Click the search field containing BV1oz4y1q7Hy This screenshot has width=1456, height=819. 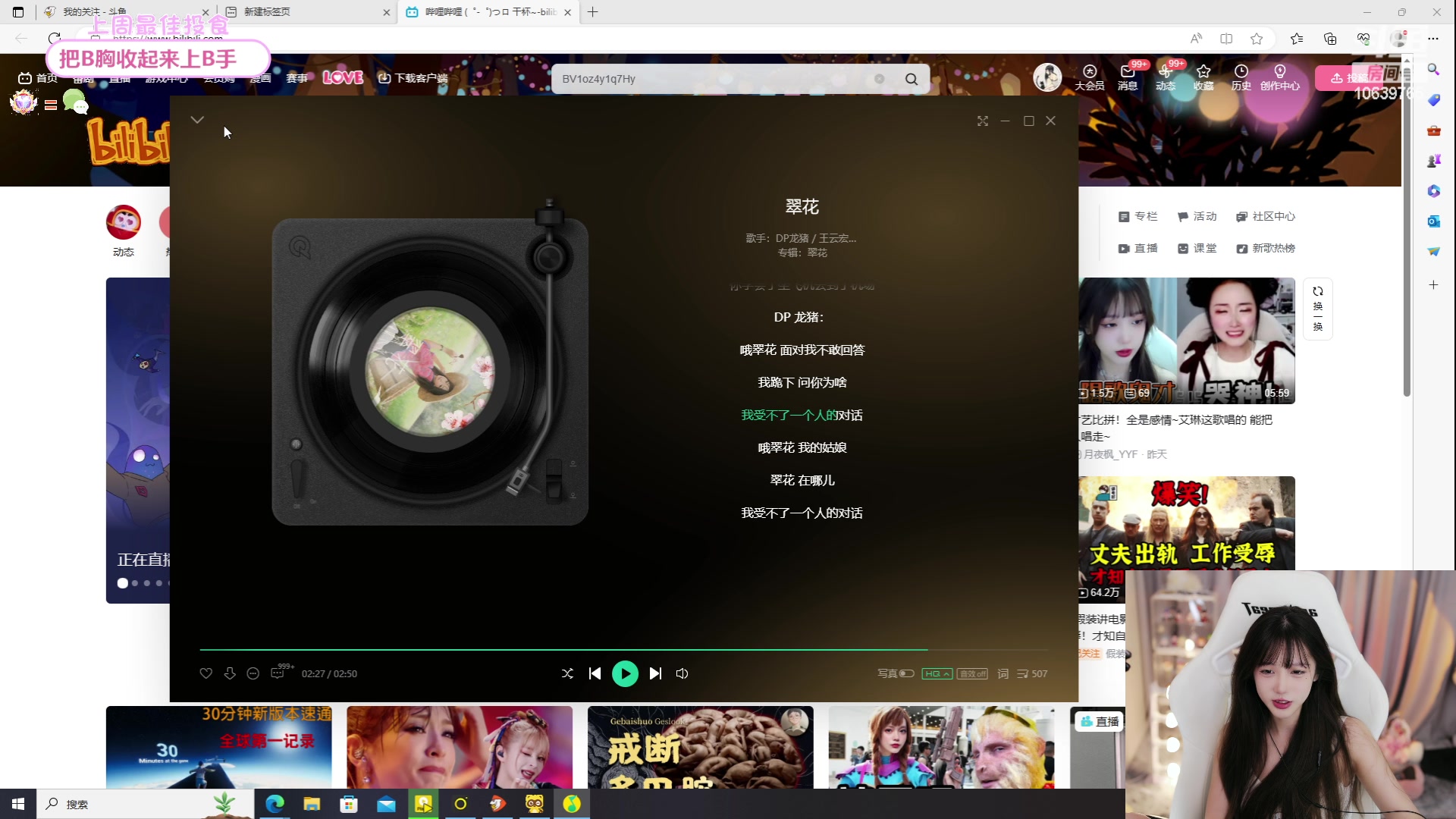tap(713, 79)
